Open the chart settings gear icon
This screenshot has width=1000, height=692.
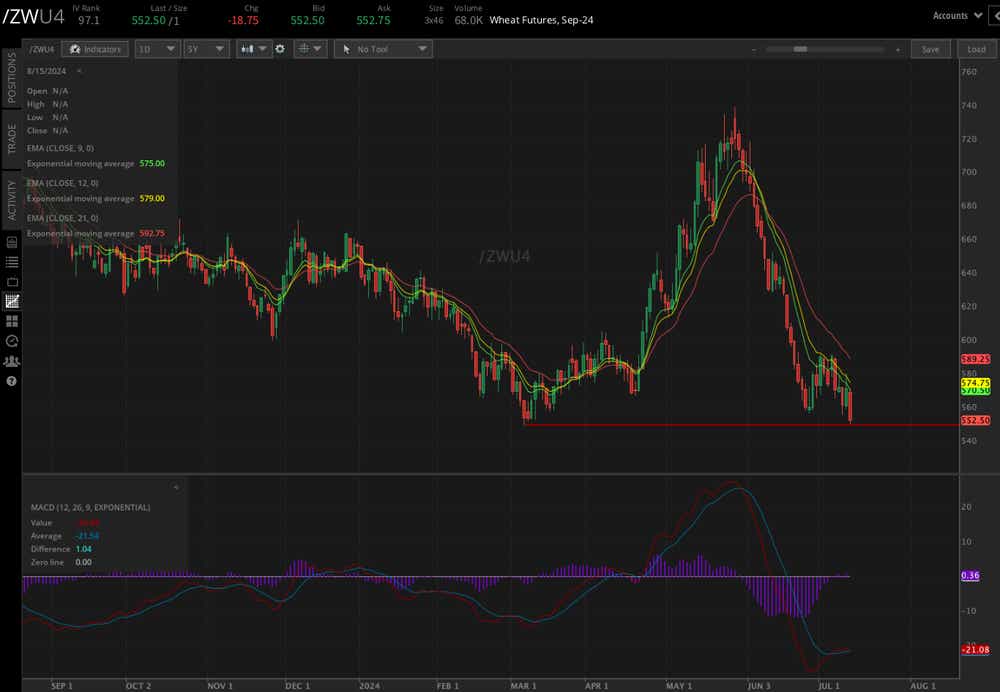tap(280, 49)
